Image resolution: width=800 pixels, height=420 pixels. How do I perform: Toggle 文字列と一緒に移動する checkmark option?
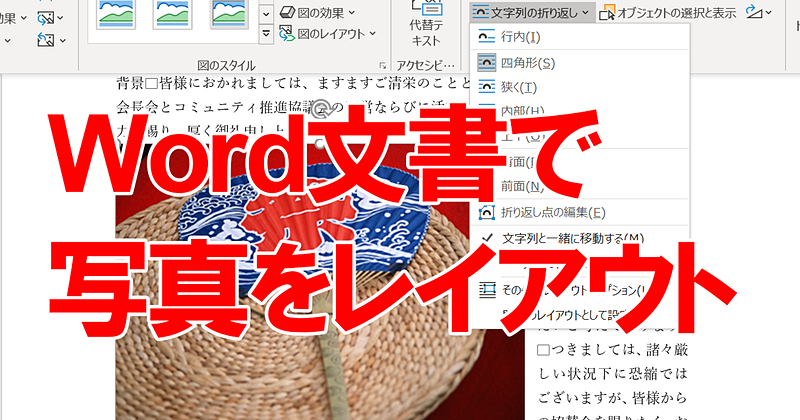pos(580,238)
